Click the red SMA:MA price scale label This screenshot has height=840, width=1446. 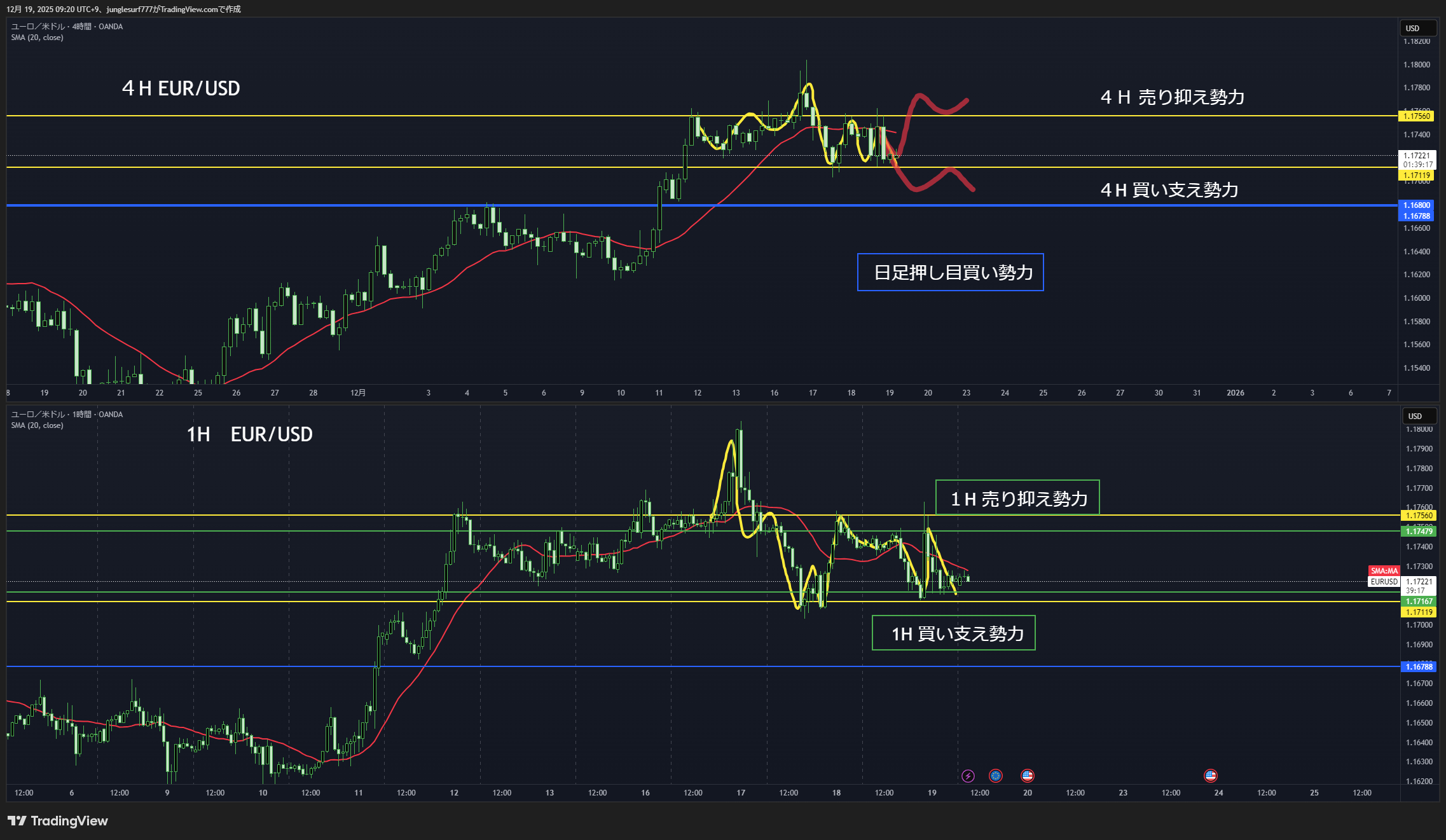click(x=1384, y=571)
